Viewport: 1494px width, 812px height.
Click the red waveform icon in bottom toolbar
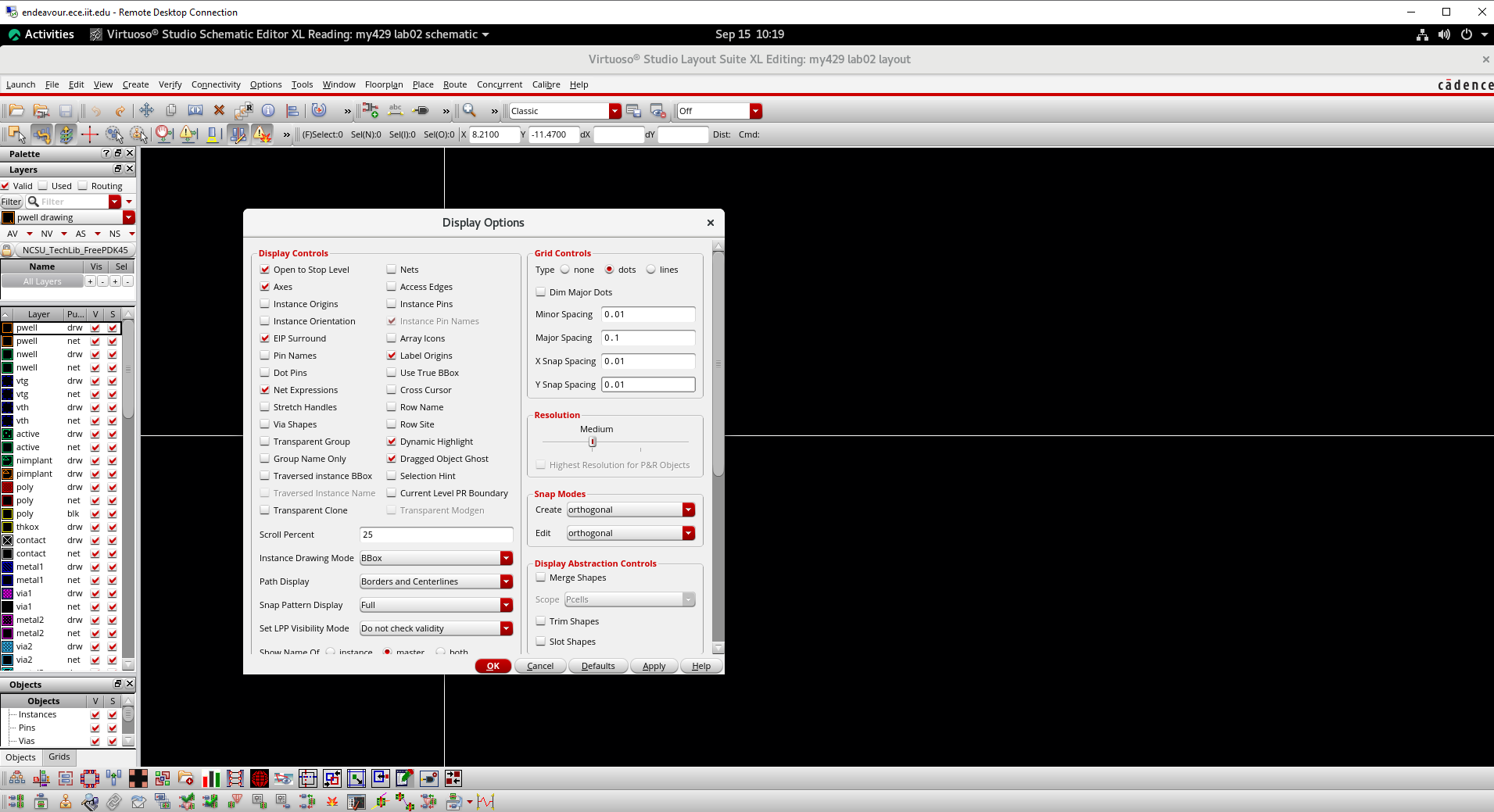pyautogui.click(x=486, y=802)
